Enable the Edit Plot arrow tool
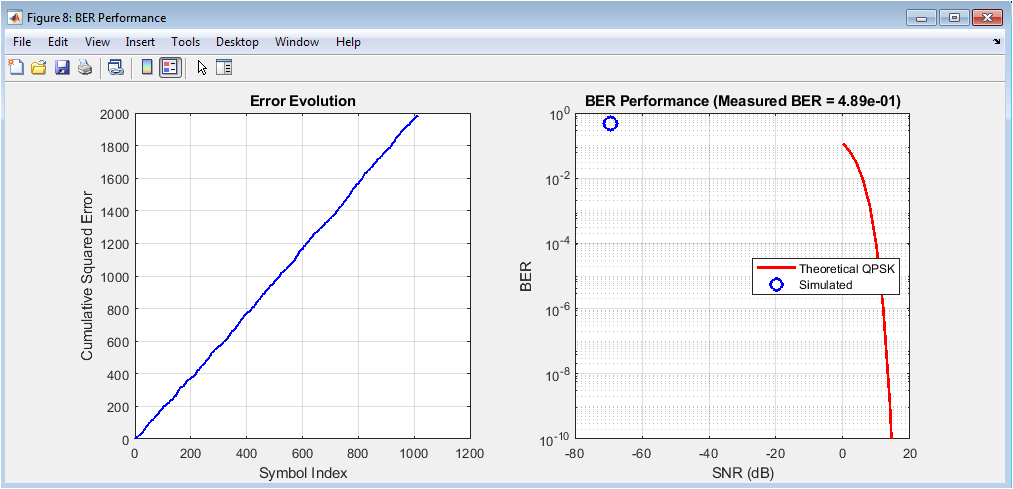This screenshot has width=1013, height=489. pos(202,68)
